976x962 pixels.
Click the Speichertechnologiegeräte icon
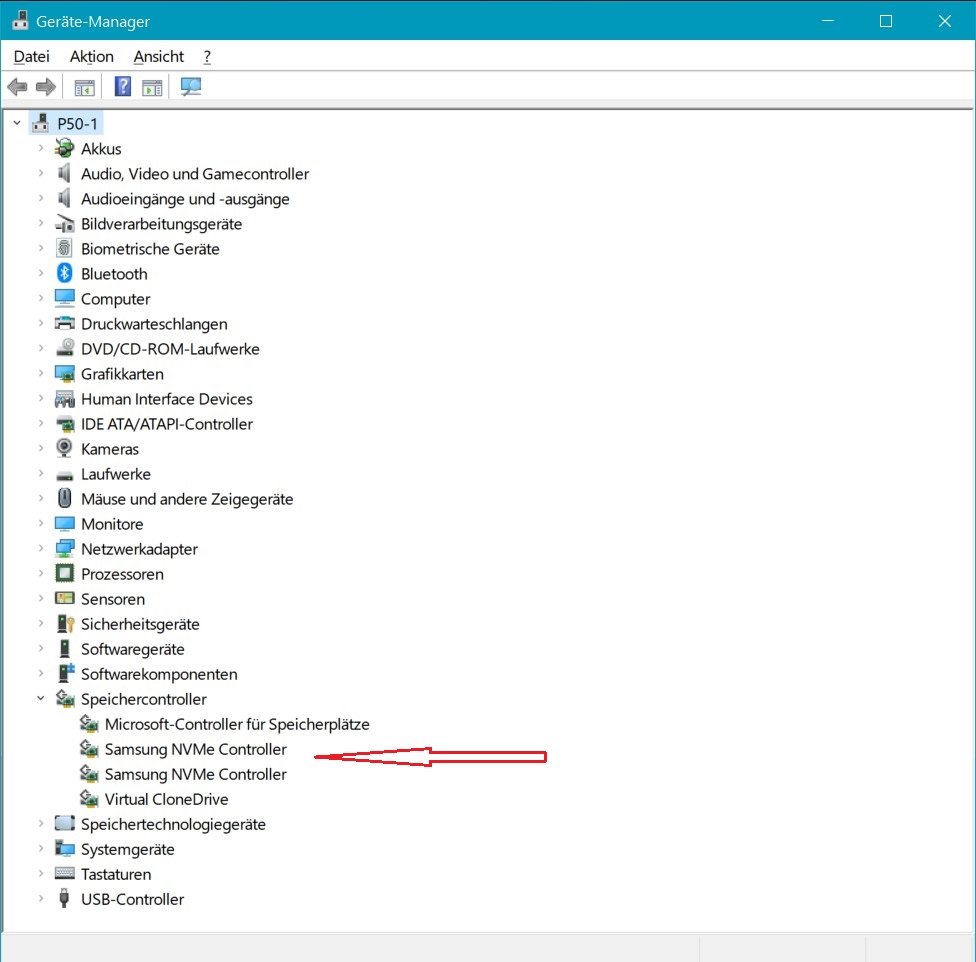point(64,823)
